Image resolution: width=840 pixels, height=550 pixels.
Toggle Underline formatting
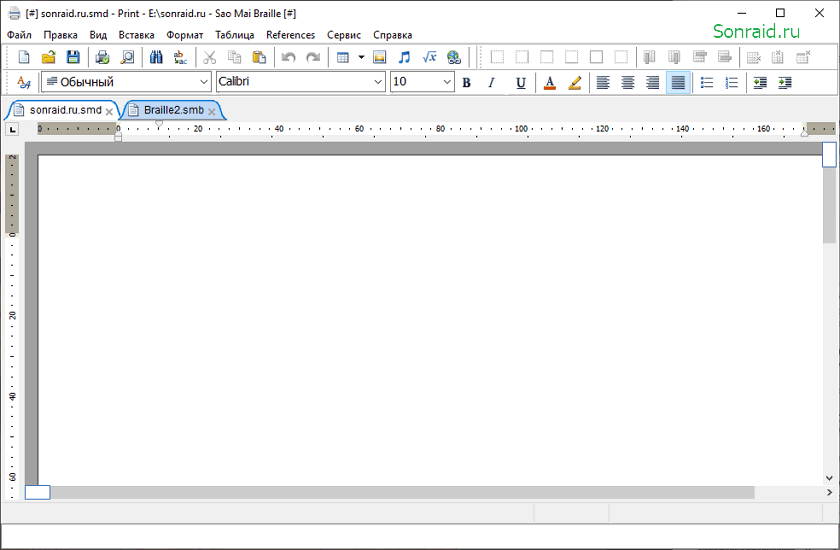520,82
